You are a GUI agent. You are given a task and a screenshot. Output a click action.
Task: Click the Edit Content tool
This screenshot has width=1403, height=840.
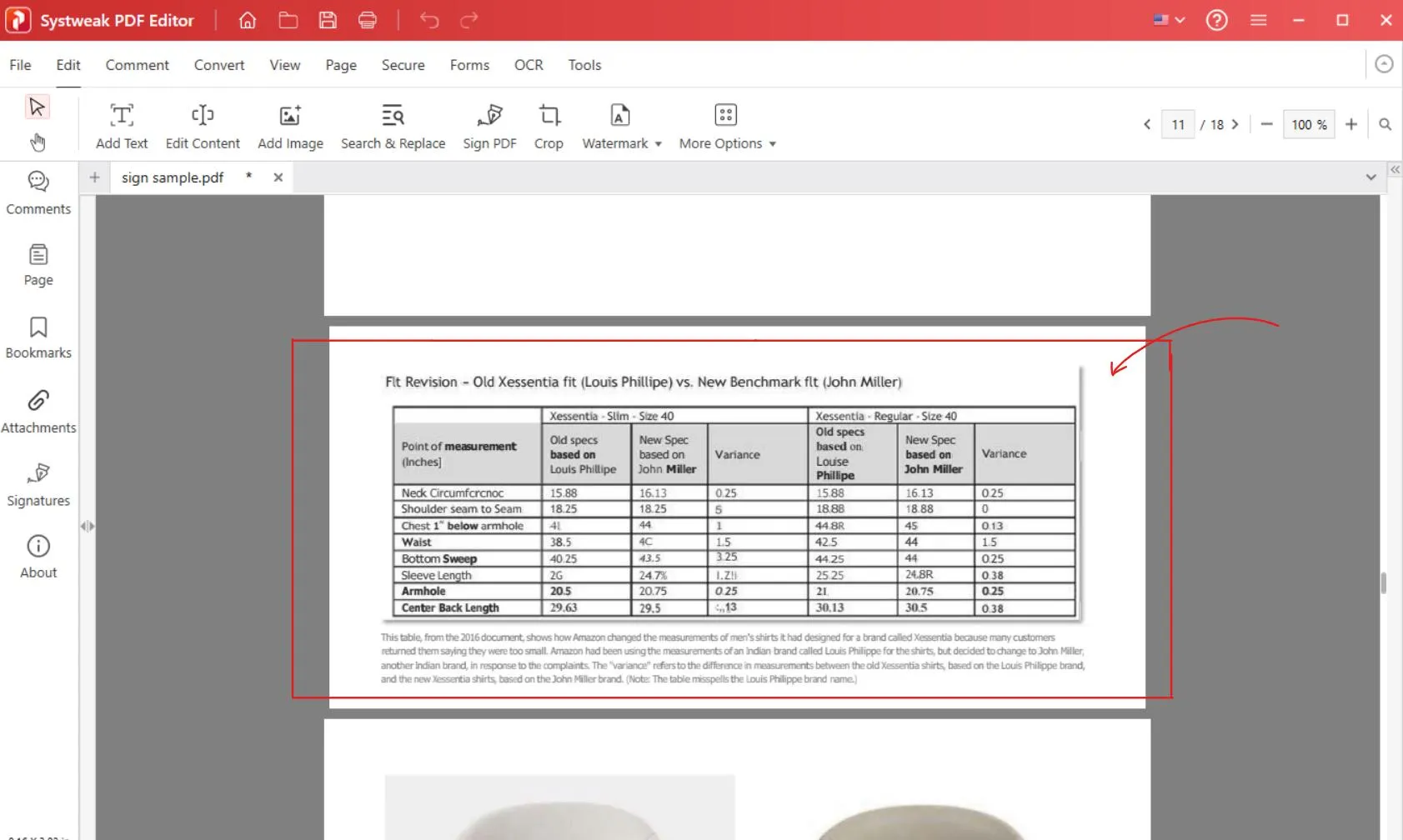coord(203,126)
